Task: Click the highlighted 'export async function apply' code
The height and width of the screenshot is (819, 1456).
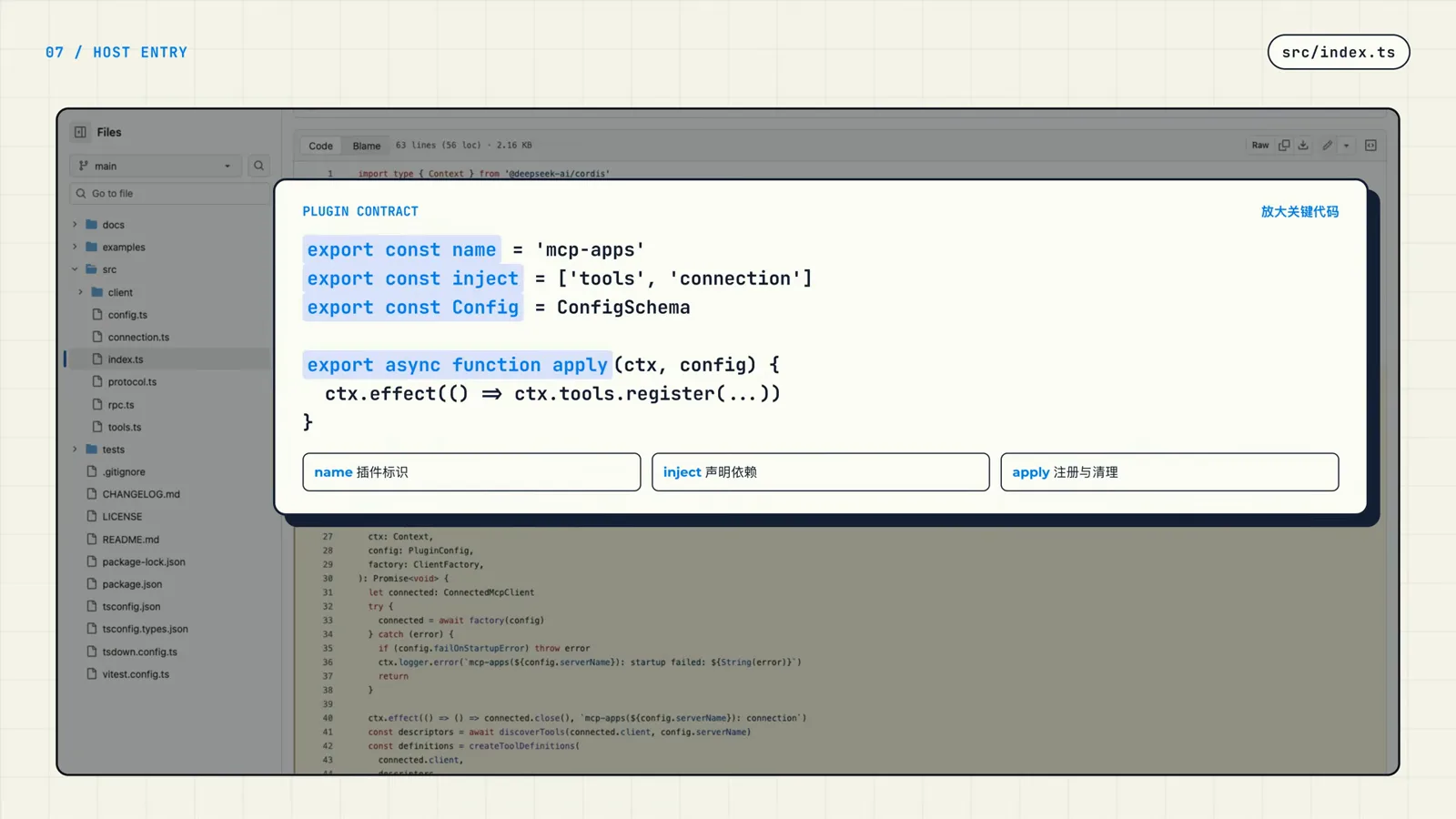Action: tap(457, 365)
